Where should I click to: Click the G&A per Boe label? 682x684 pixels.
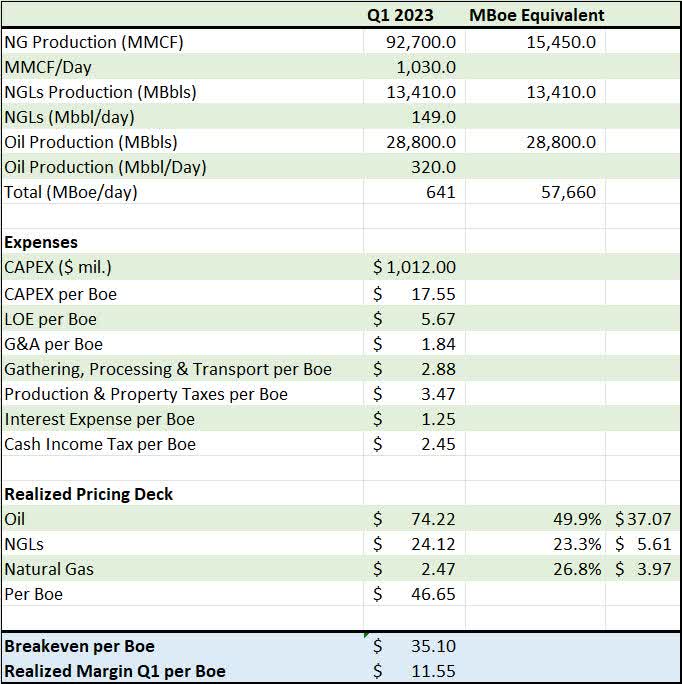[x=54, y=344]
